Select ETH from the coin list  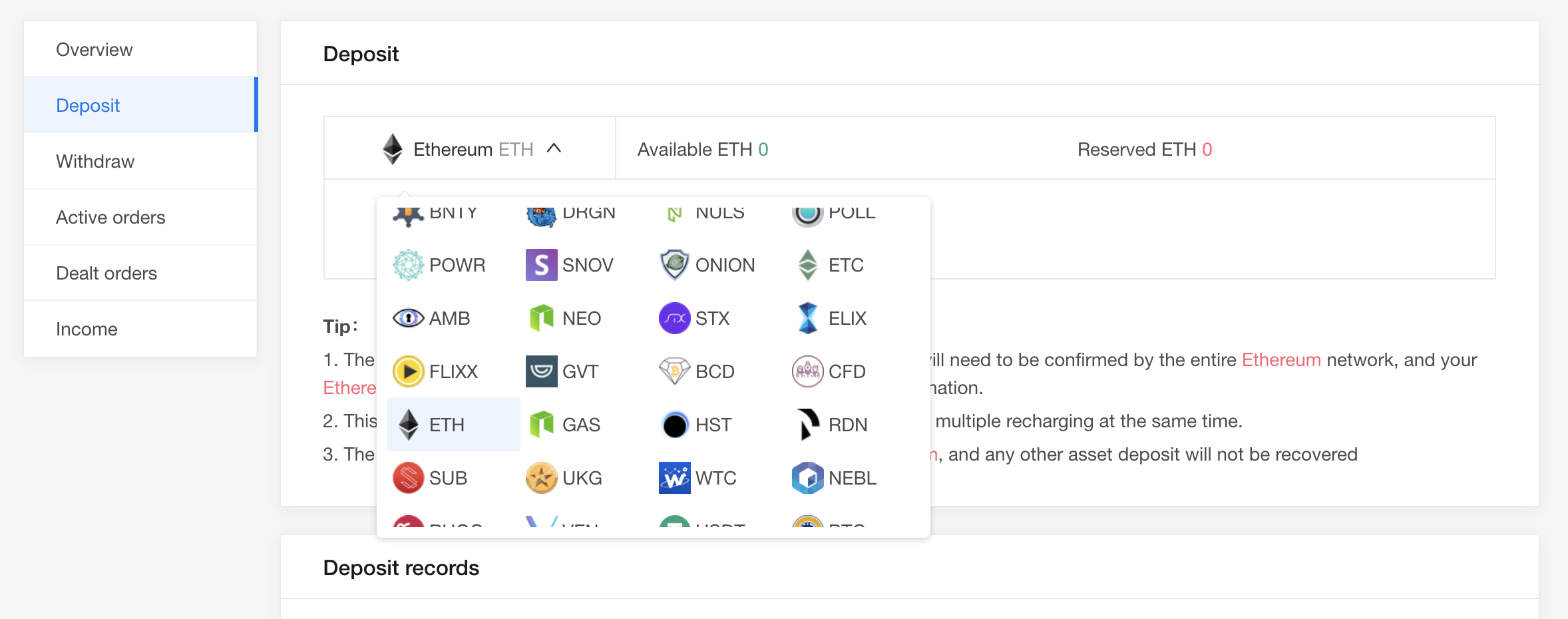446,425
